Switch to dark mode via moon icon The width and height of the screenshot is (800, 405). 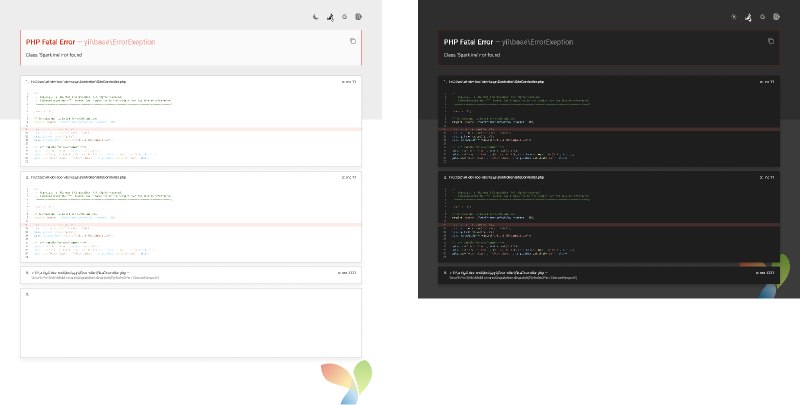tap(316, 17)
